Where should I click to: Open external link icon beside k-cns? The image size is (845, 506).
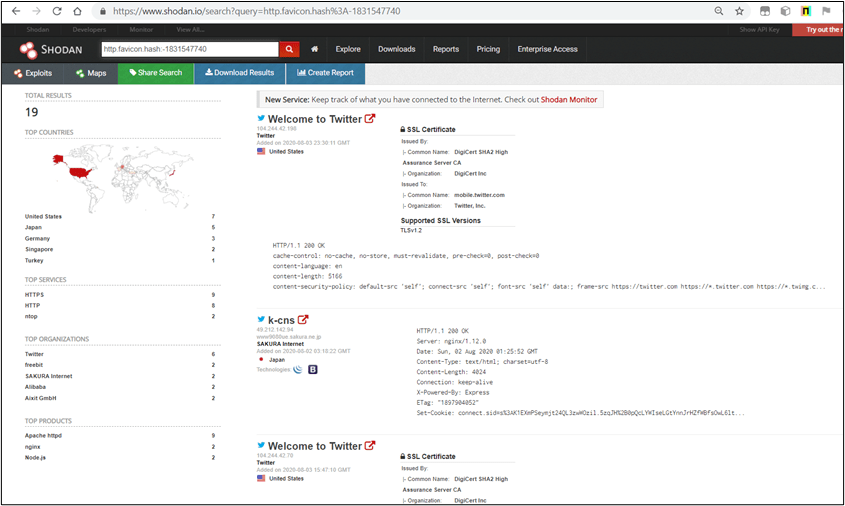click(303, 320)
